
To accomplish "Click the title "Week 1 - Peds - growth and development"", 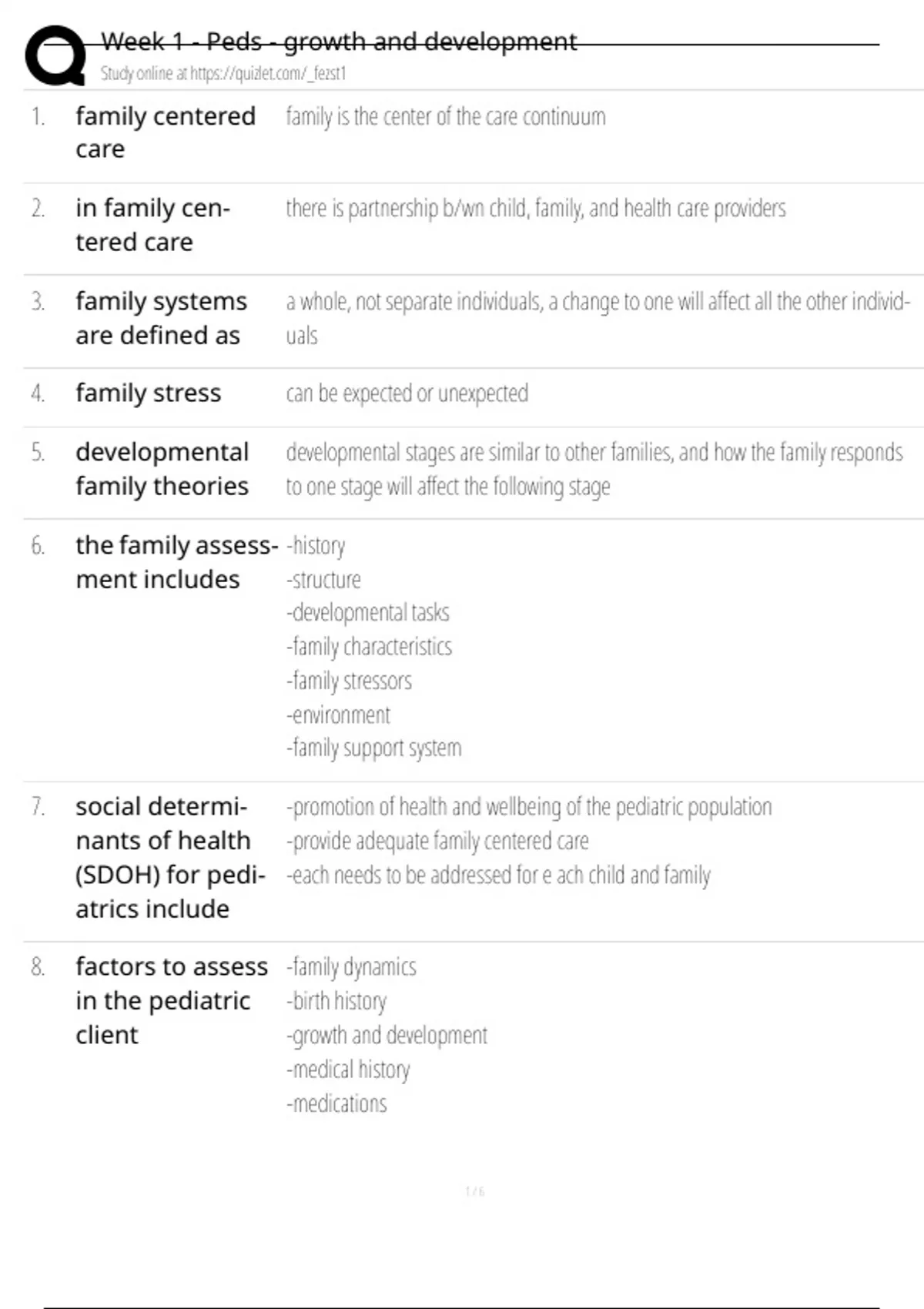I will (x=339, y=42).
